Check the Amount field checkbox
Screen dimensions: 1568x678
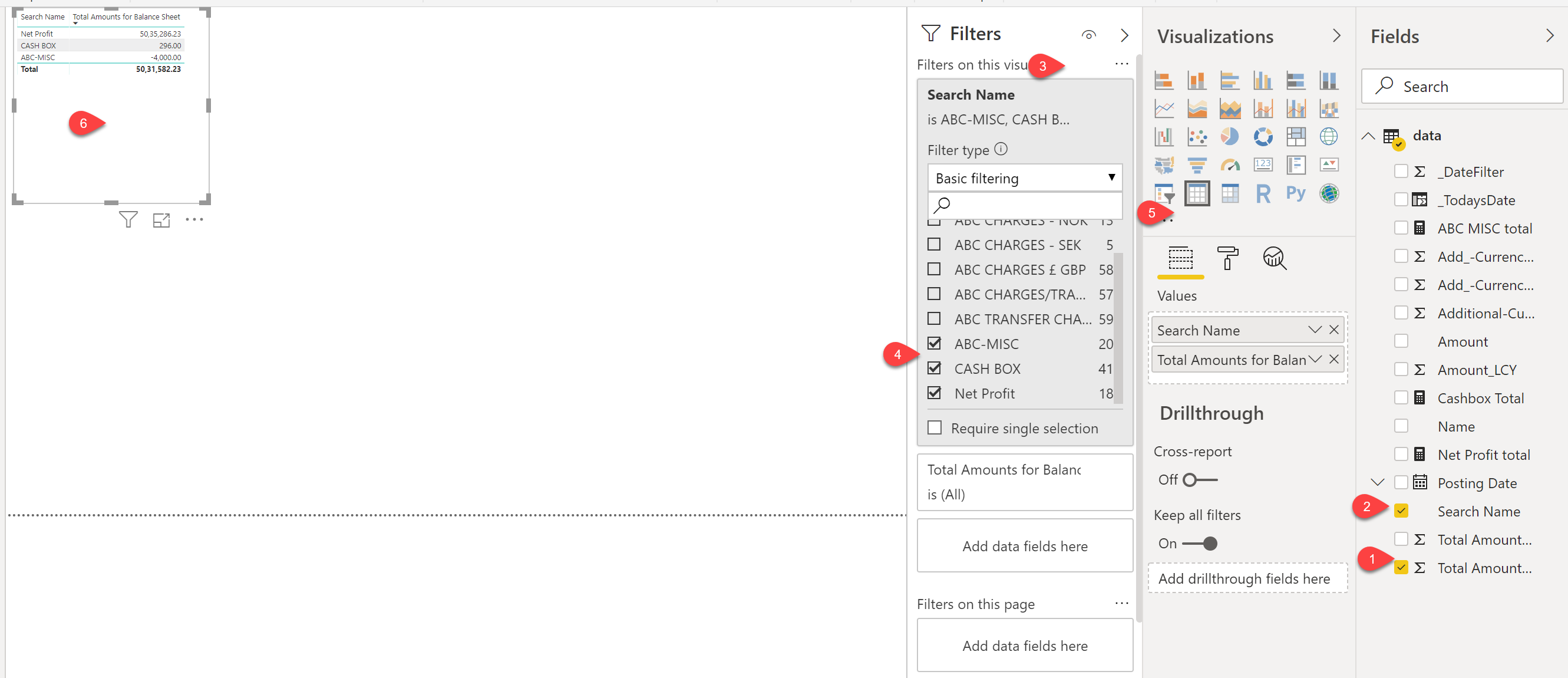coord(1402,341)
